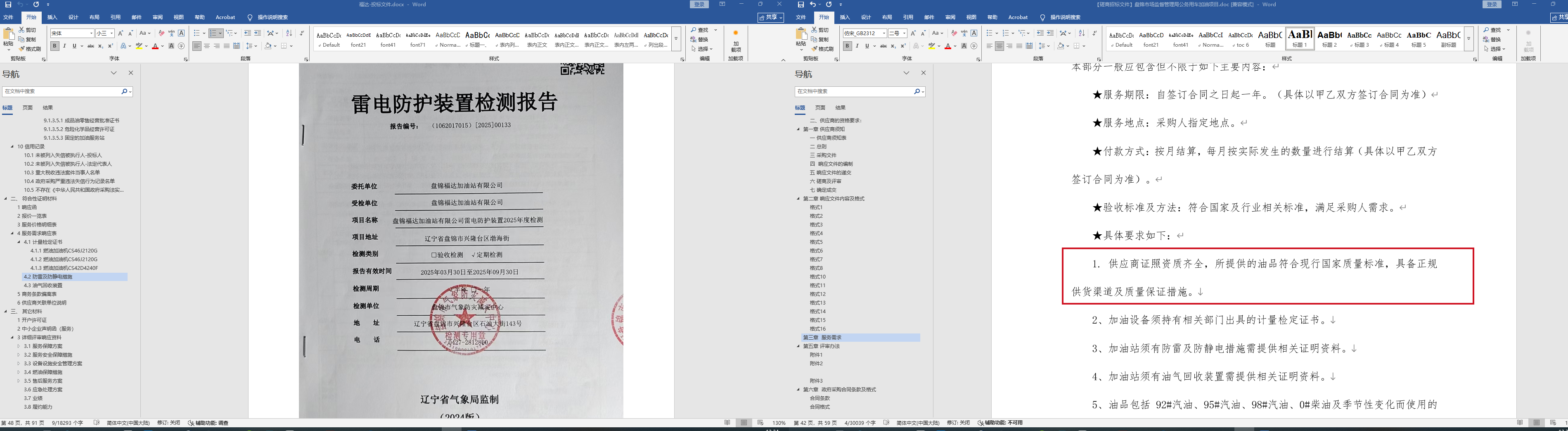Open 布局 tab in left Word window
1568x431 pixels.
(95, 17)
